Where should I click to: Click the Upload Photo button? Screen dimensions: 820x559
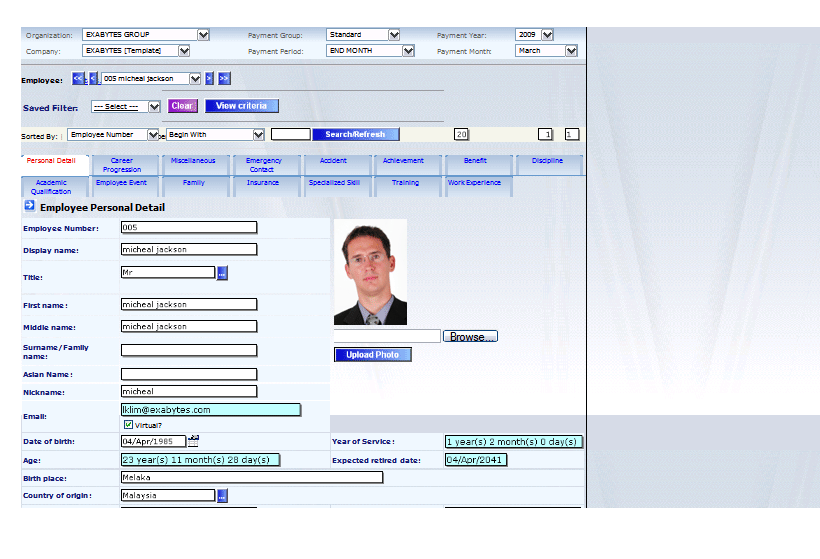(372, 355)
